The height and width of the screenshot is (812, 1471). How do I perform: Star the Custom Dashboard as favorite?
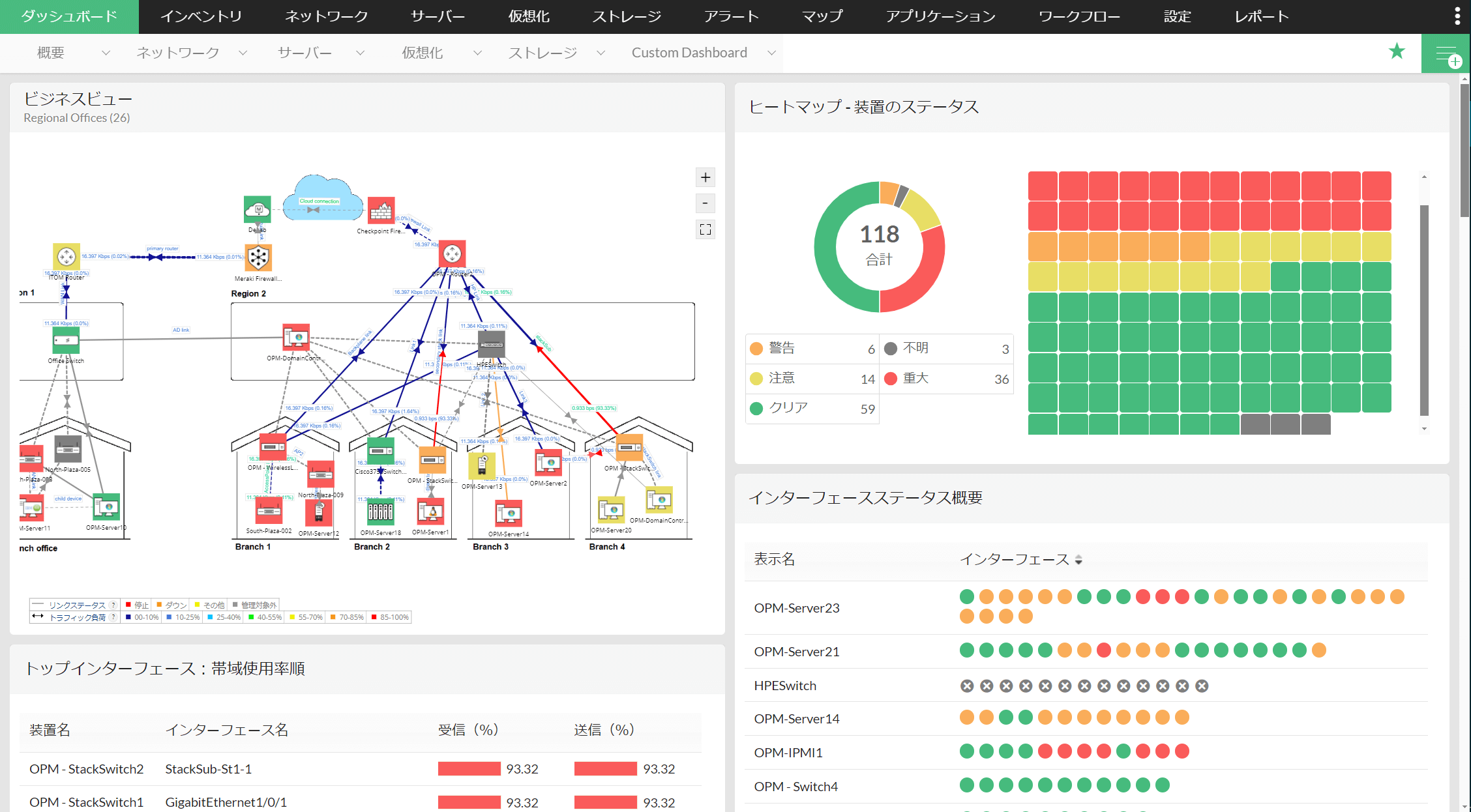click(1397, 51)
